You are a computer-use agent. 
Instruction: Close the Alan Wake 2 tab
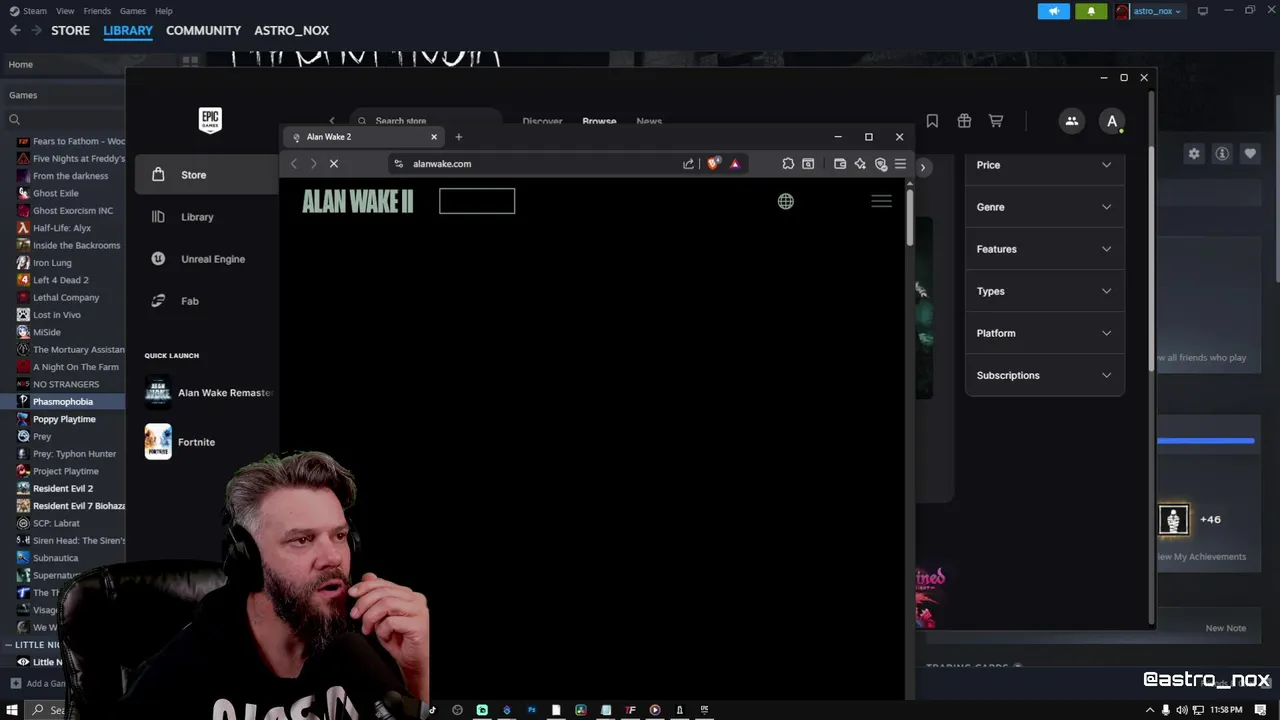[x=434, y=137]
